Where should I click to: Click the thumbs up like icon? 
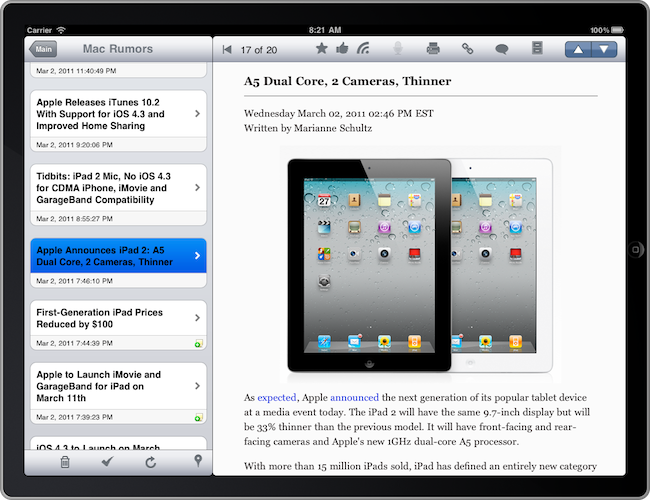pos(342,49)
